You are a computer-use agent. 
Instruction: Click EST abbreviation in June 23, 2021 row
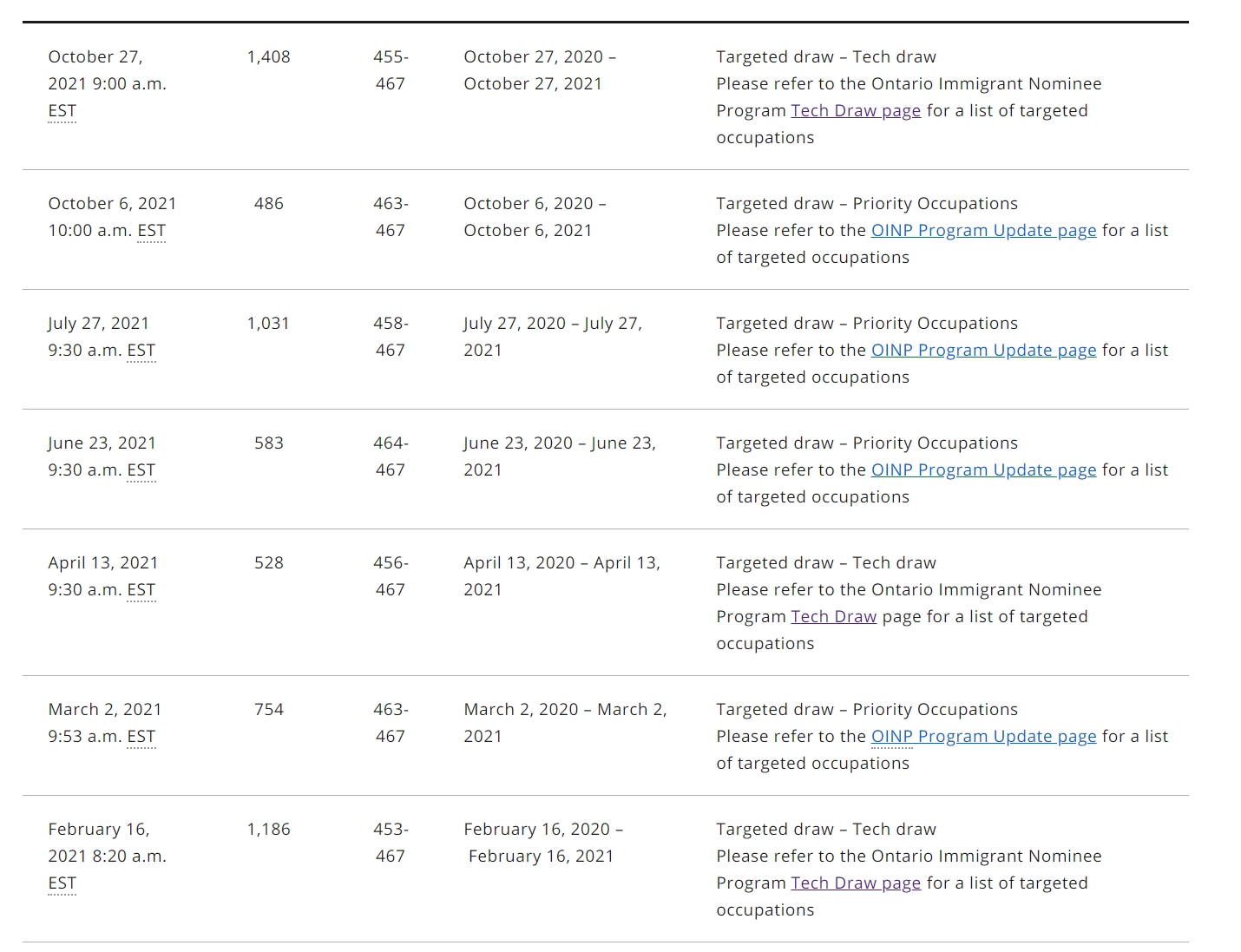(x=141, y=470)
